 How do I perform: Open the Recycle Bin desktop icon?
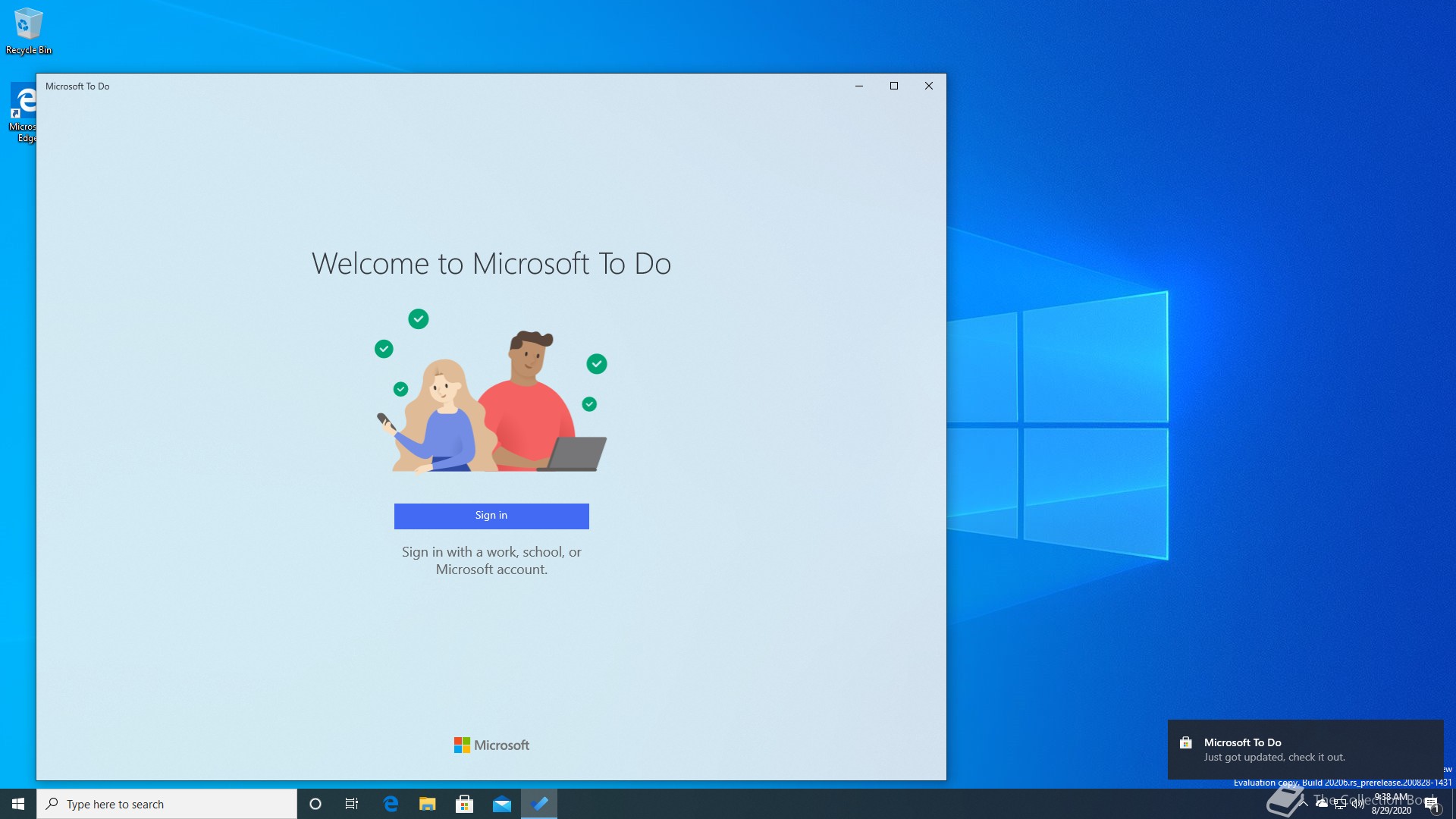(x=28, y=31)
